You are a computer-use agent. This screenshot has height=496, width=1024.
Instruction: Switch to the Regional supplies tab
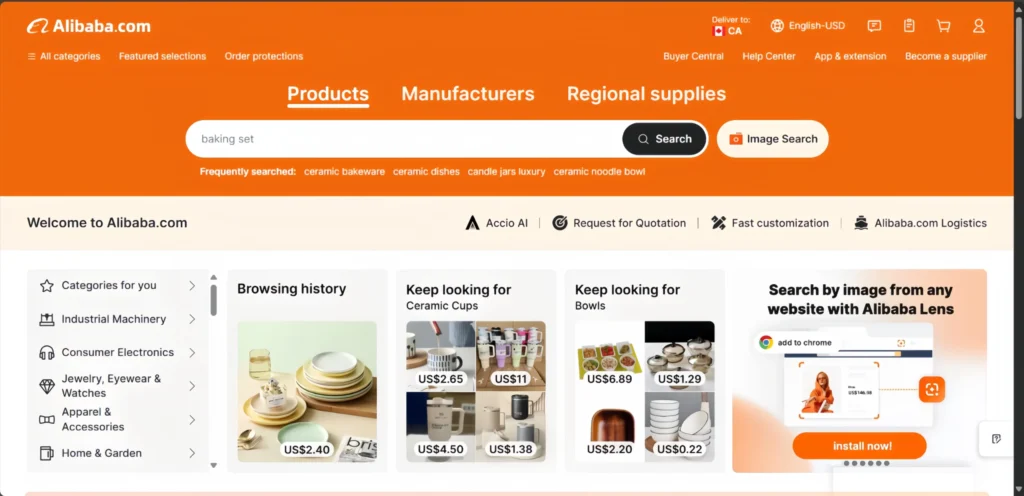click(646, 94)
